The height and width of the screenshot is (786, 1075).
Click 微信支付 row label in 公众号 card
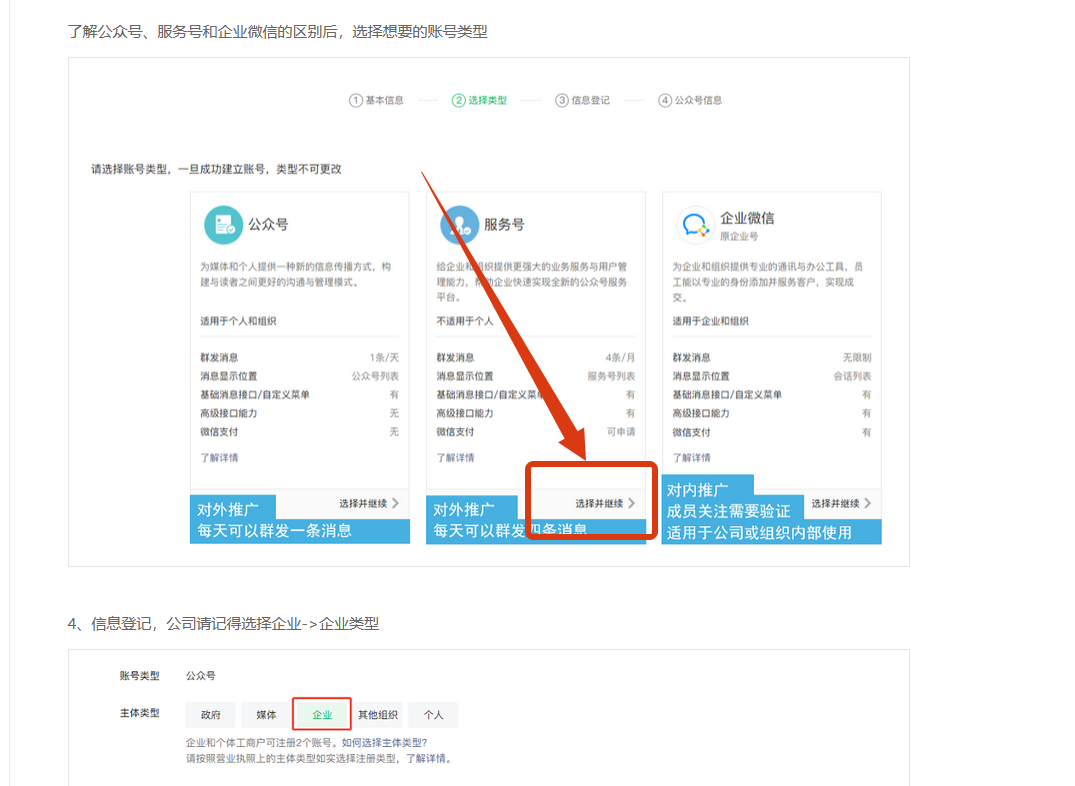point(219,431)
